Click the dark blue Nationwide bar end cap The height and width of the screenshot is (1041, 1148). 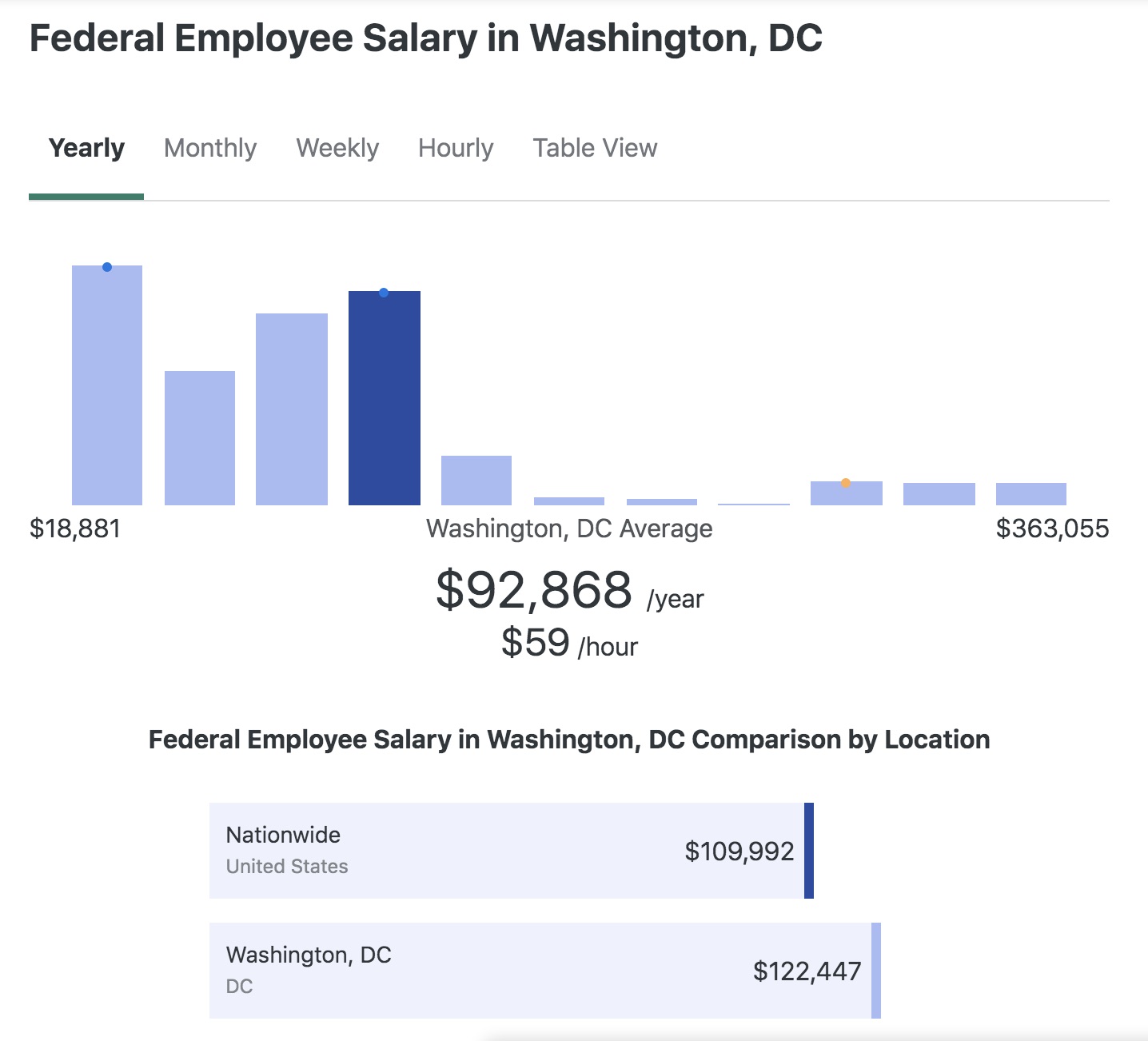(809, 851)
